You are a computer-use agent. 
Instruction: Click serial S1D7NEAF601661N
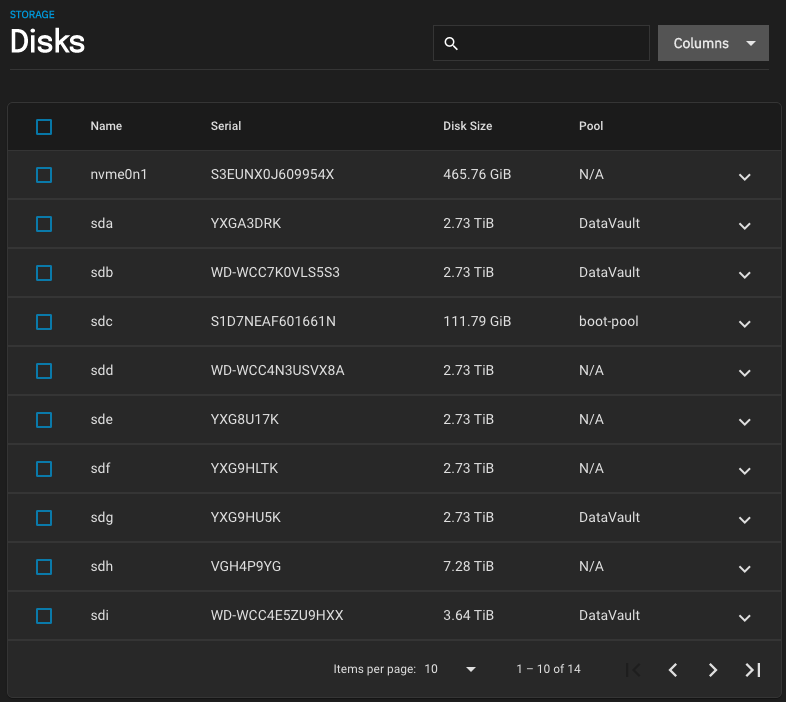pyautogui.click(x=273, y=321)
